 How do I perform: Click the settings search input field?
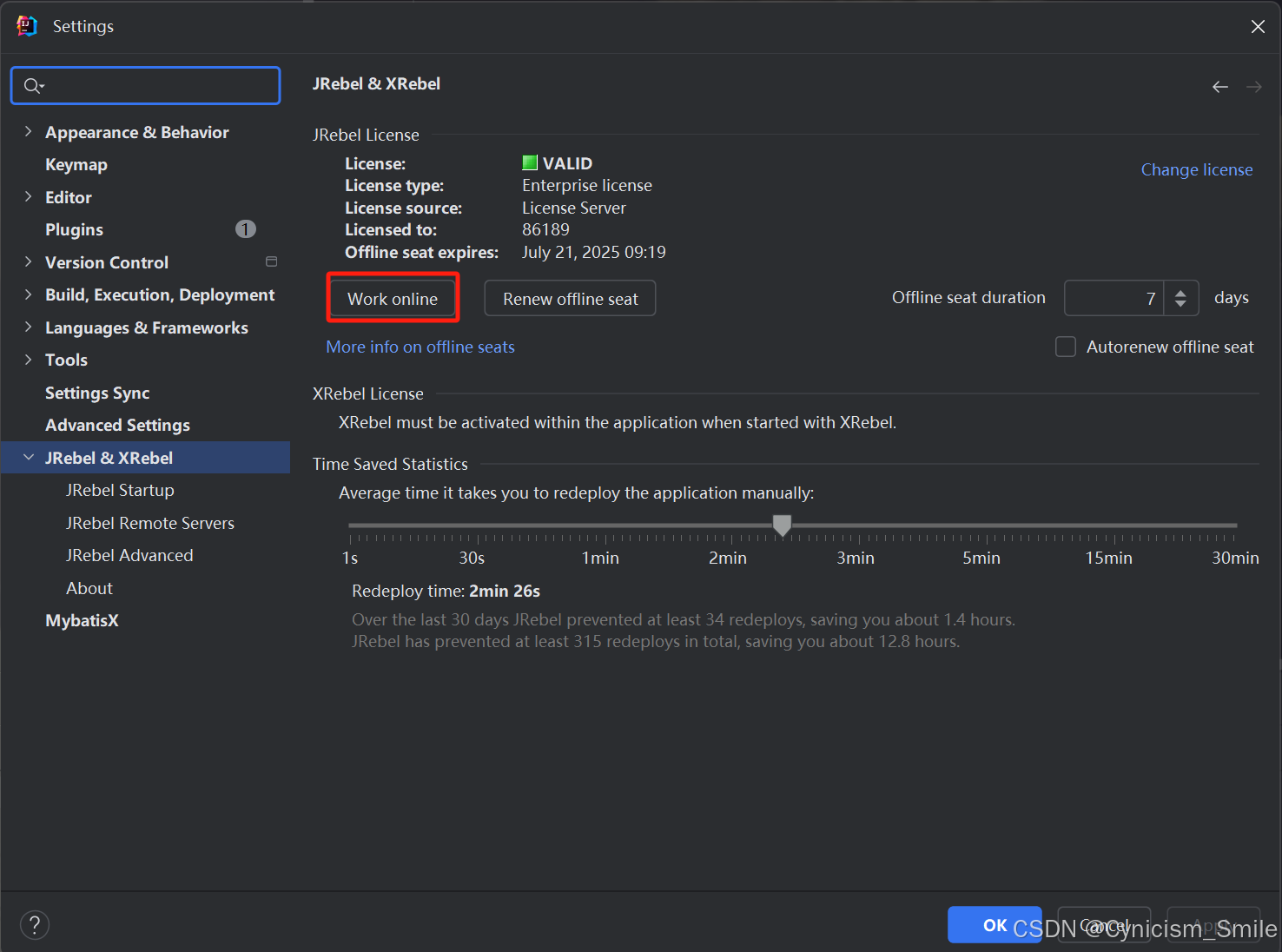(145, 85)
